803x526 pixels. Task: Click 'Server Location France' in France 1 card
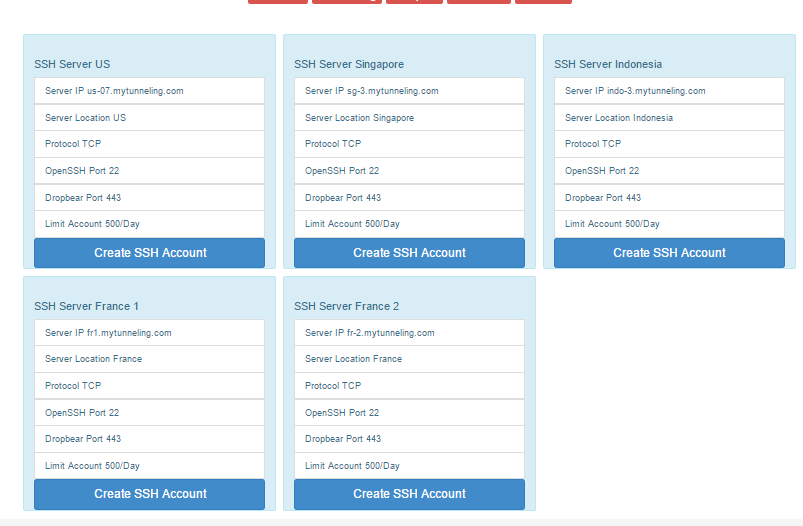(150, 359)
